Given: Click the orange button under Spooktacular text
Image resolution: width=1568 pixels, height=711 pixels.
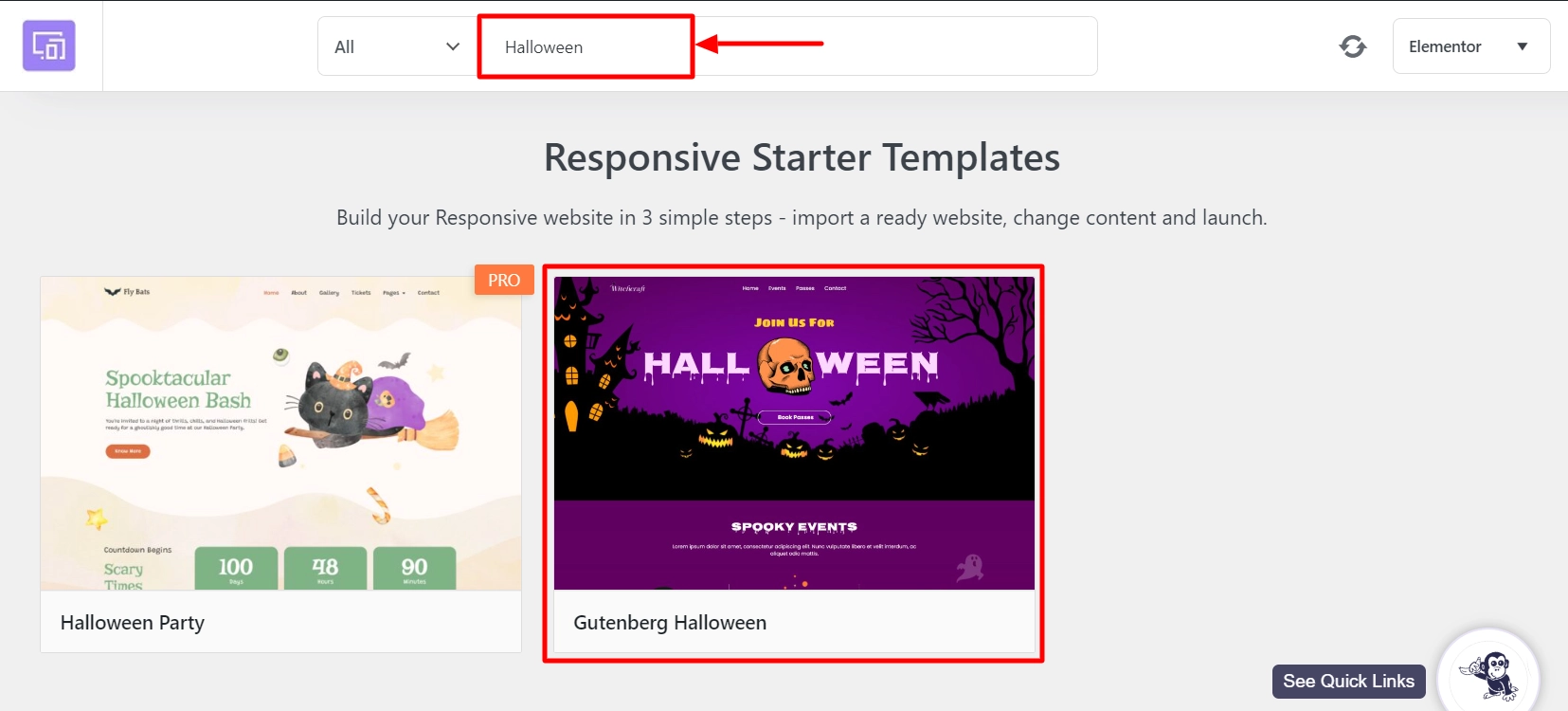Looking at the screenshot, I should click(x=128, y=451).
